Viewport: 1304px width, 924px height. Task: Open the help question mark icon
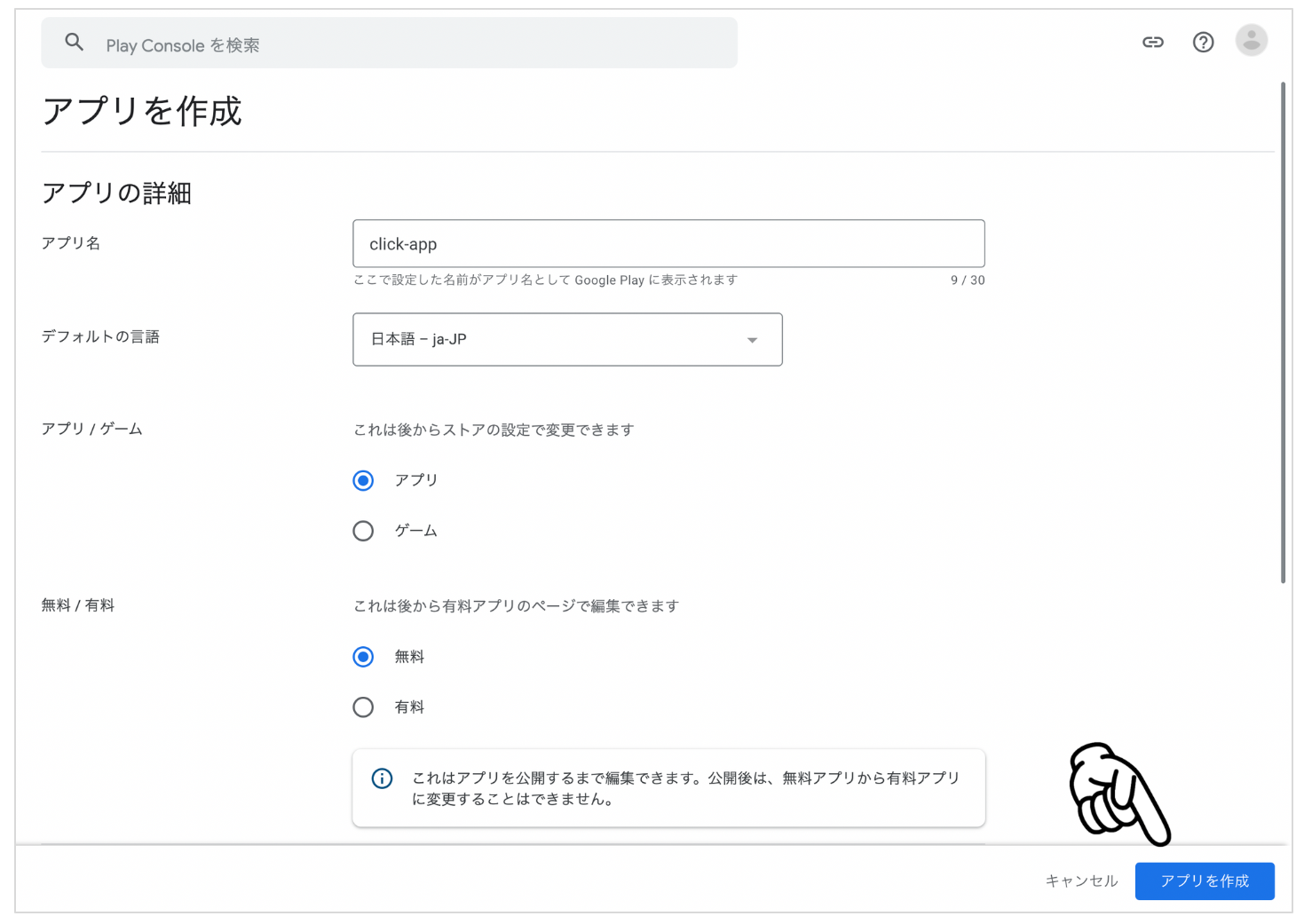click(x=1203, y=42)
